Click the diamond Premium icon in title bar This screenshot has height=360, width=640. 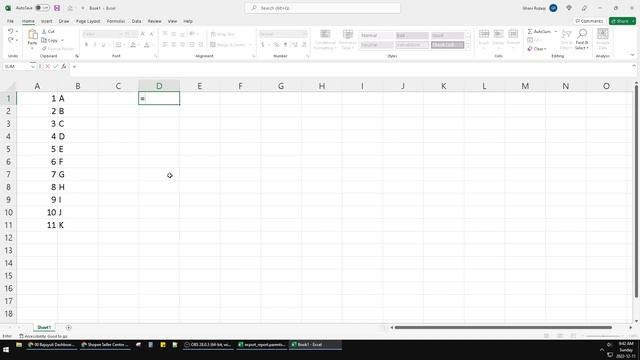[569, 8]
